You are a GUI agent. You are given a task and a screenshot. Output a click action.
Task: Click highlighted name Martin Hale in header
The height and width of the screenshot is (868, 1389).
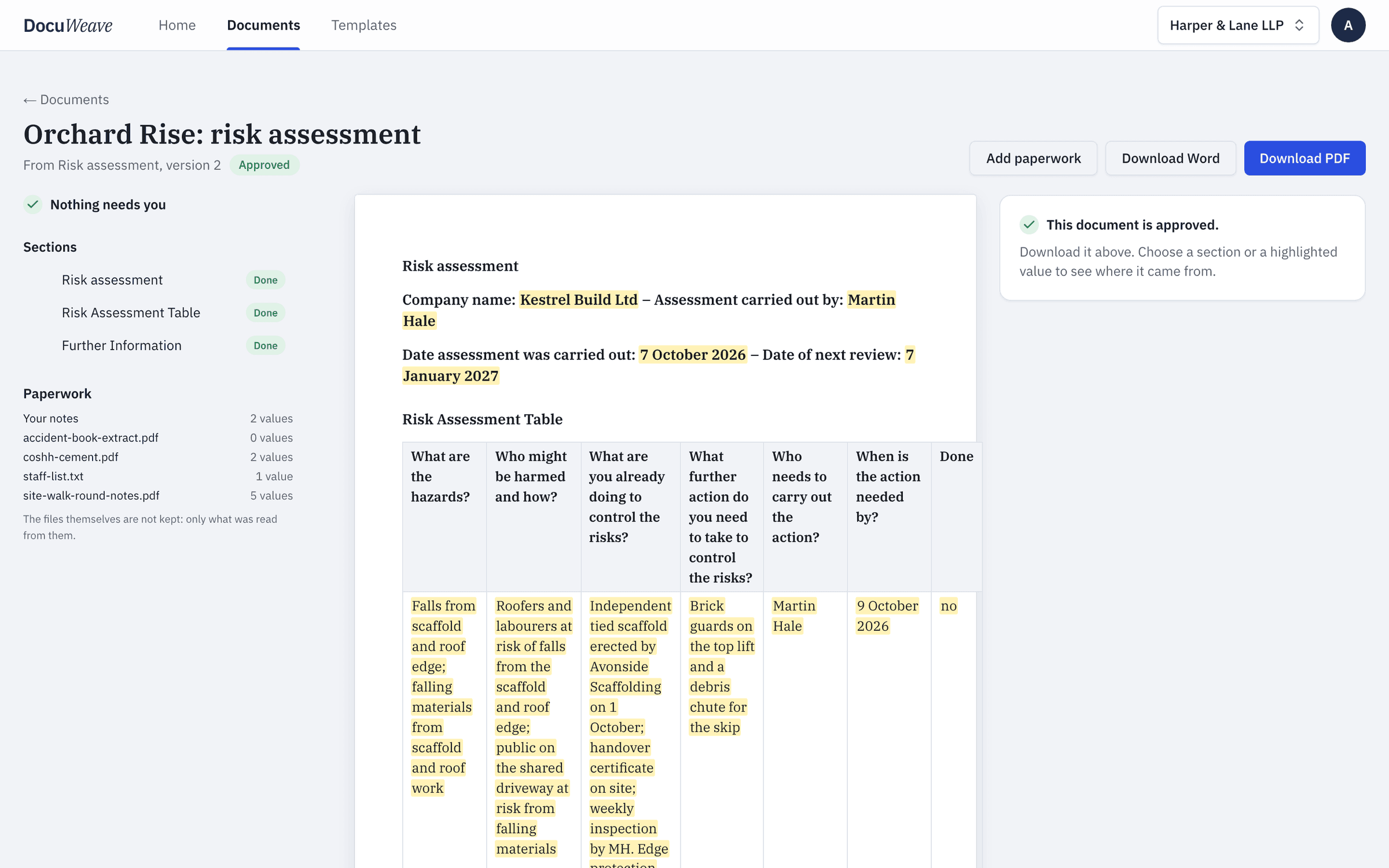871,300
